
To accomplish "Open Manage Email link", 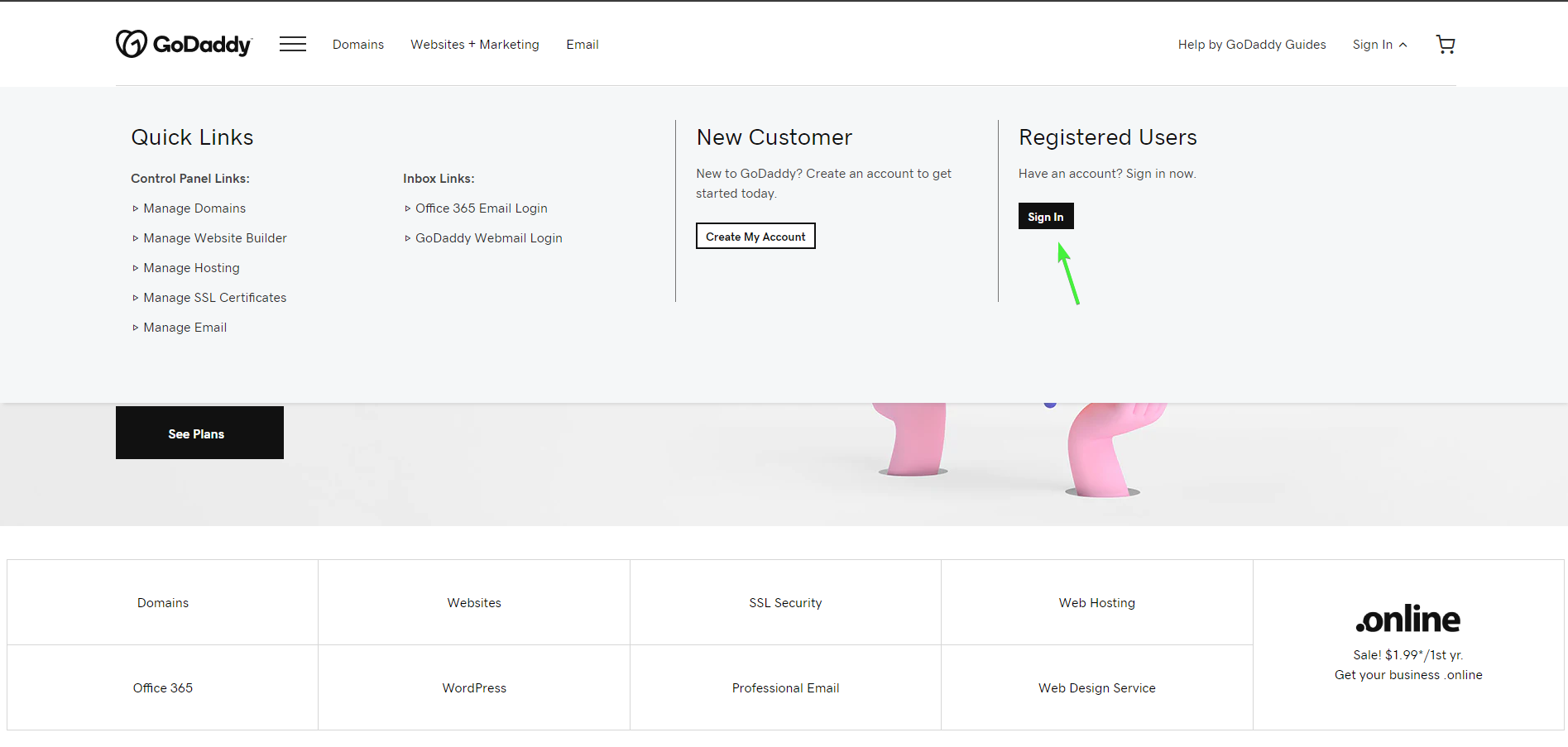I will click(185, 328).
